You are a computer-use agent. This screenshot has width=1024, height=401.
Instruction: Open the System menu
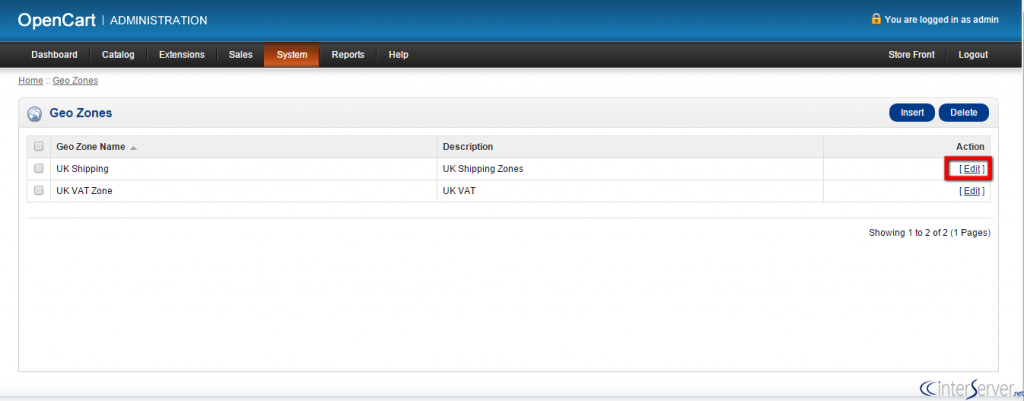point(291,55)
